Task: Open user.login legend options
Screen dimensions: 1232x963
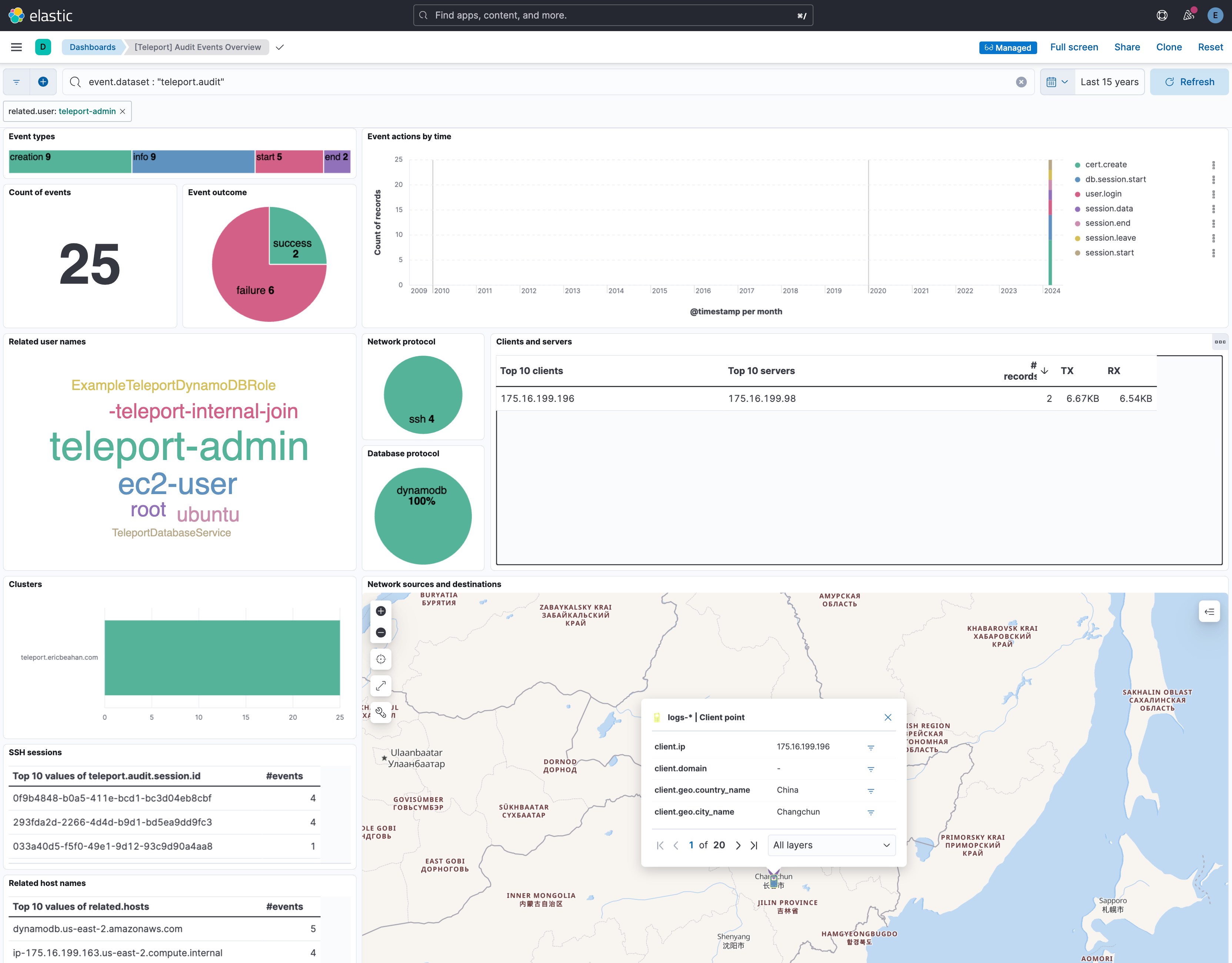Action: click(x=1213, y=194)
